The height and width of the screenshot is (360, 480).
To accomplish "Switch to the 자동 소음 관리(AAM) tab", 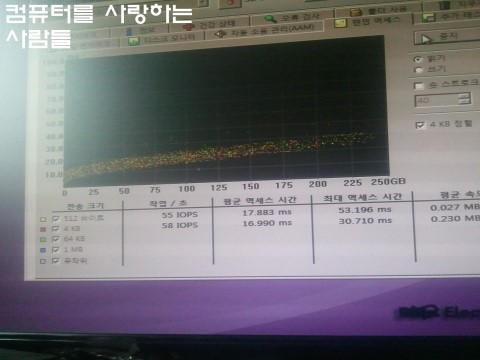I will [264, 31].
